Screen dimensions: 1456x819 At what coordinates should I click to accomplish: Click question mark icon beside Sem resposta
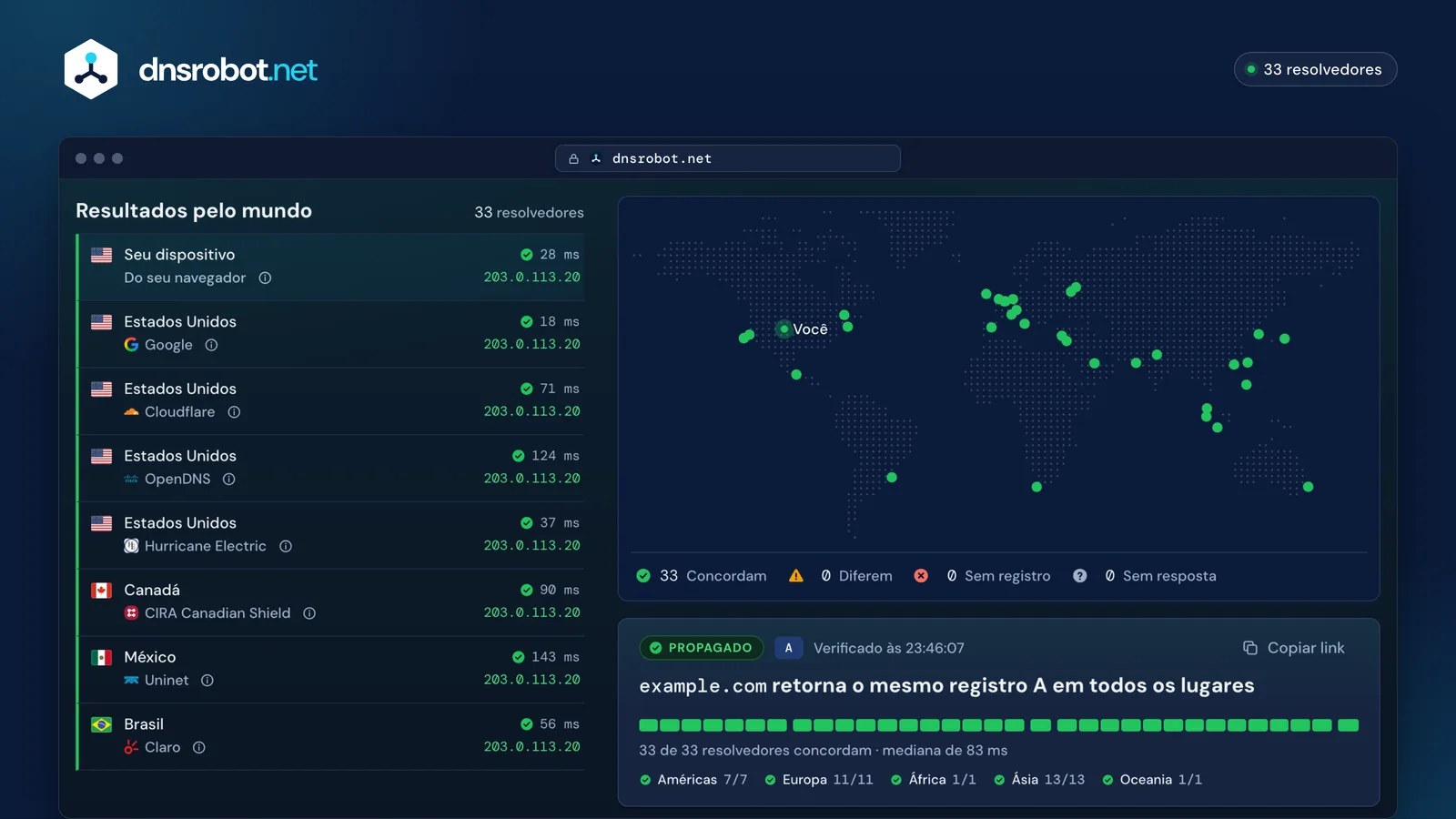pyautogui.click(x=1079, y=576)
